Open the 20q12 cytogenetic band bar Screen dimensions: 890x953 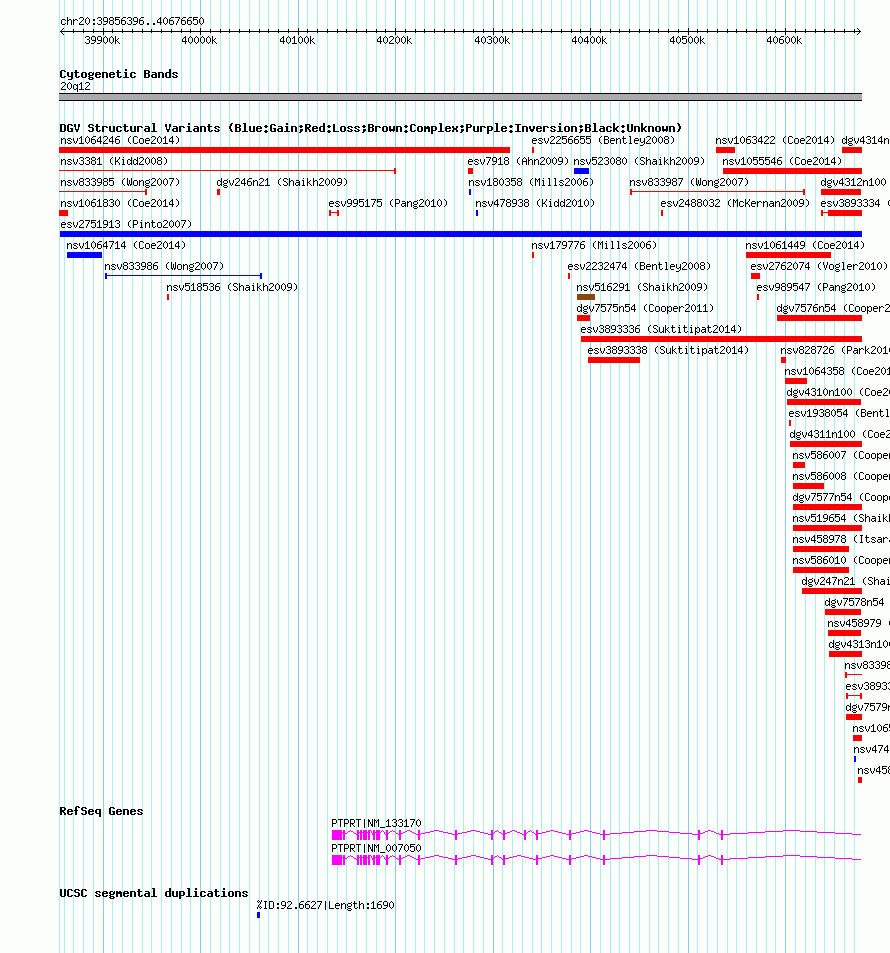[x=460, y=97]
